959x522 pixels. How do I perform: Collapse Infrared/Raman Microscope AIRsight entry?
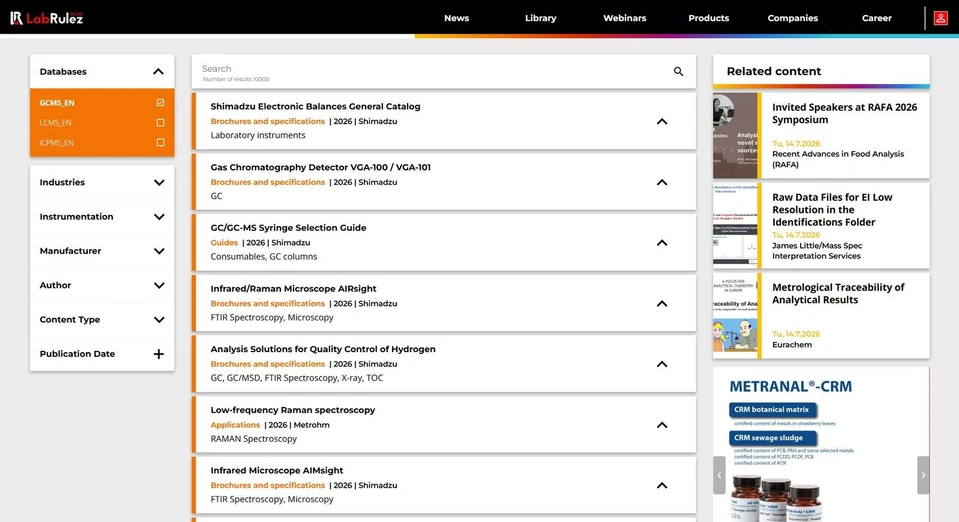[662, 304]
